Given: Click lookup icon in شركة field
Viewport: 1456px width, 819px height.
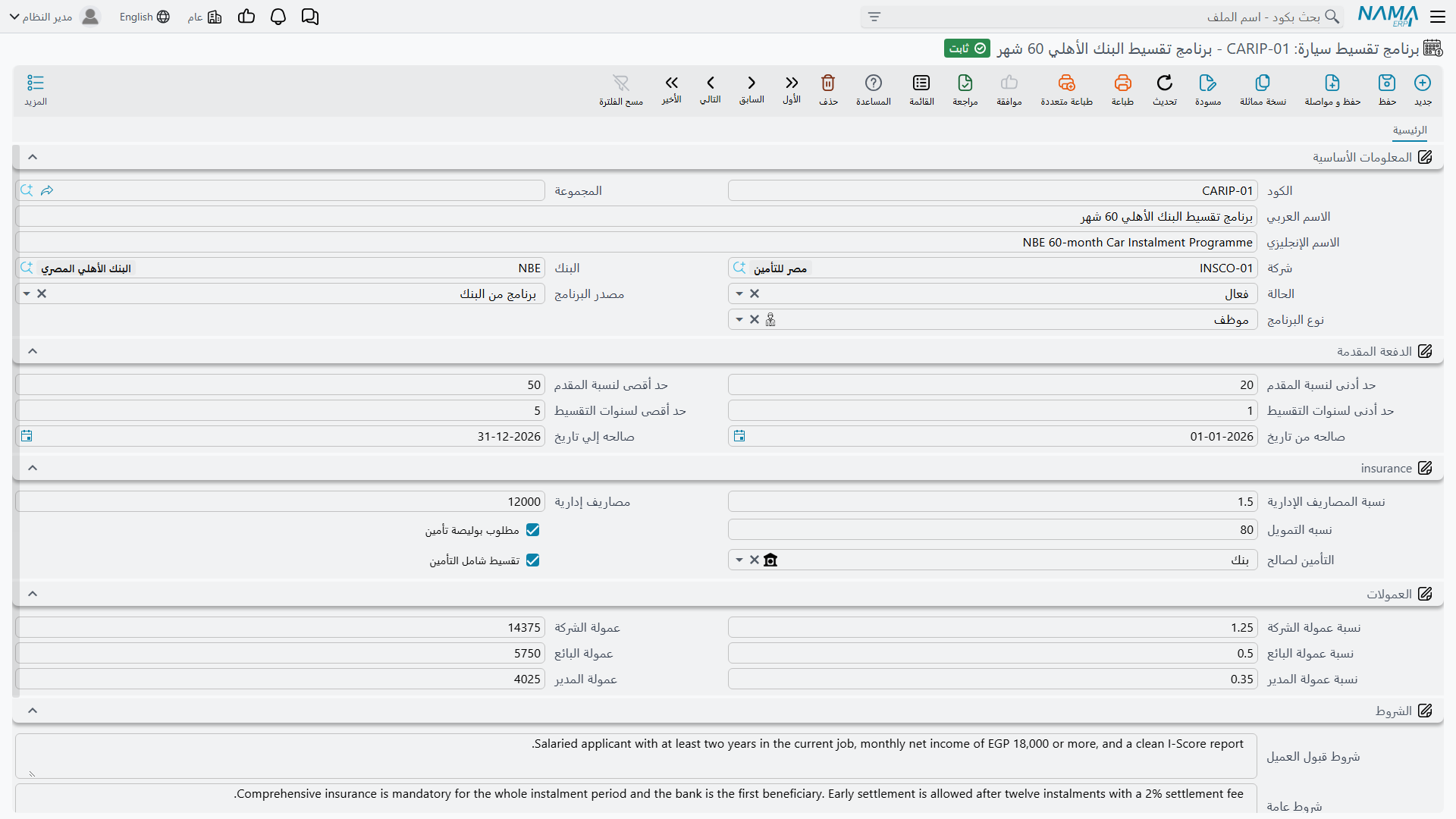Looking at the screenshot, I should [739, 268].
